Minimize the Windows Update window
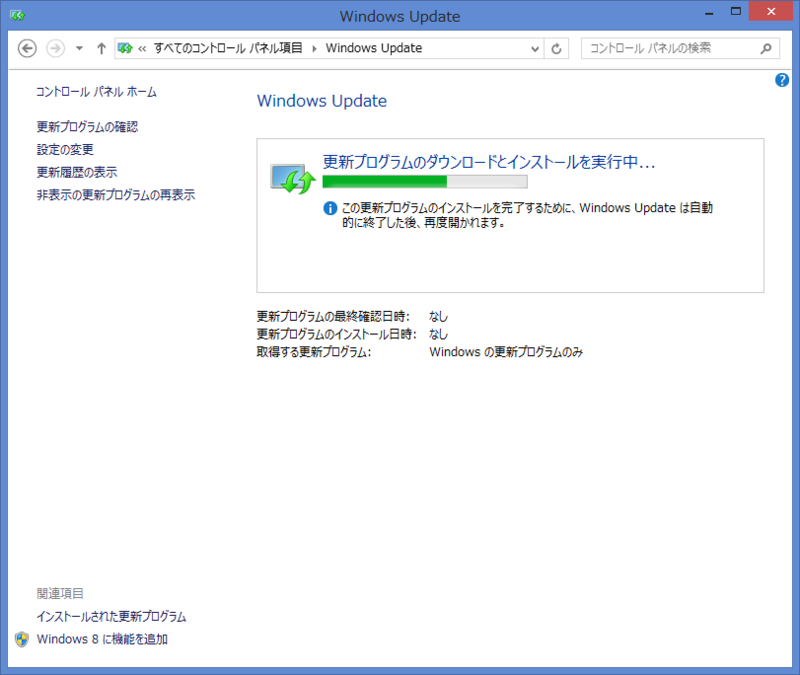The width and height of the screenshot is (800, 675). tap(709, 12)
